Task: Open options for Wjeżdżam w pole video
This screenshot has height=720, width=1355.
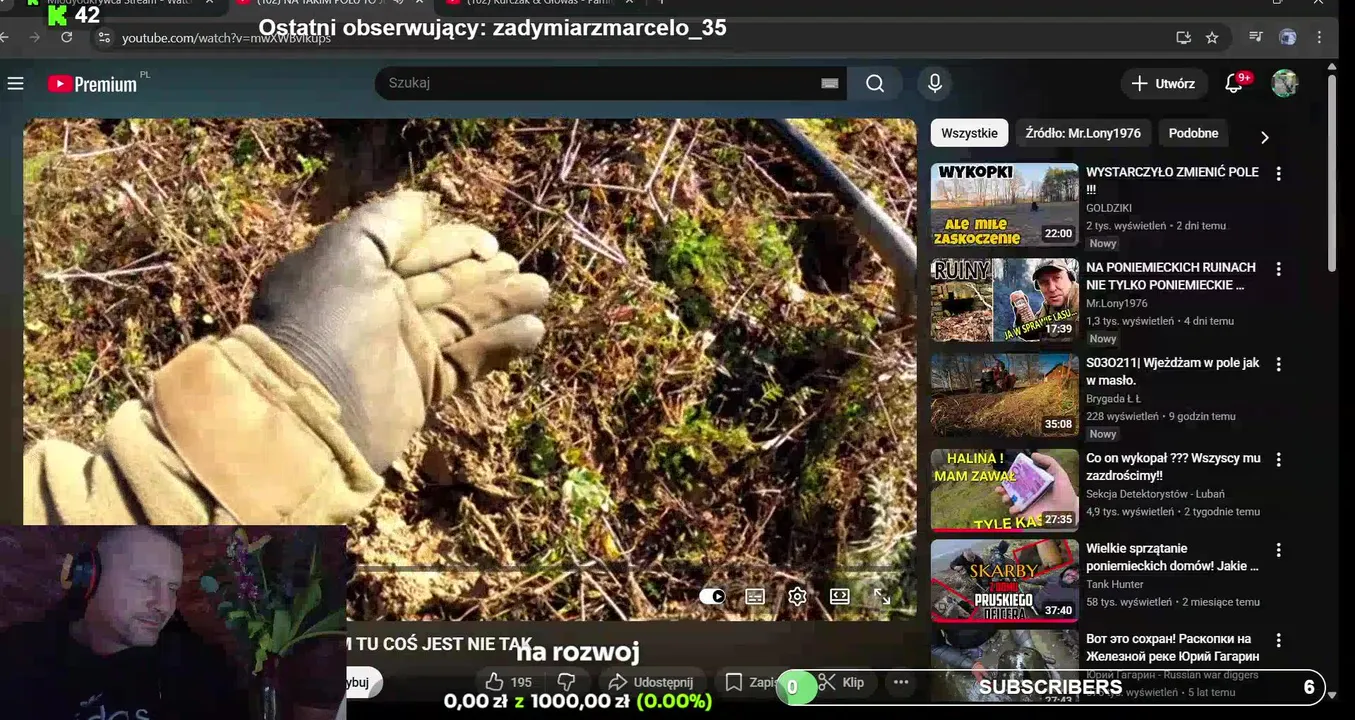Action: pos(1278,364)
